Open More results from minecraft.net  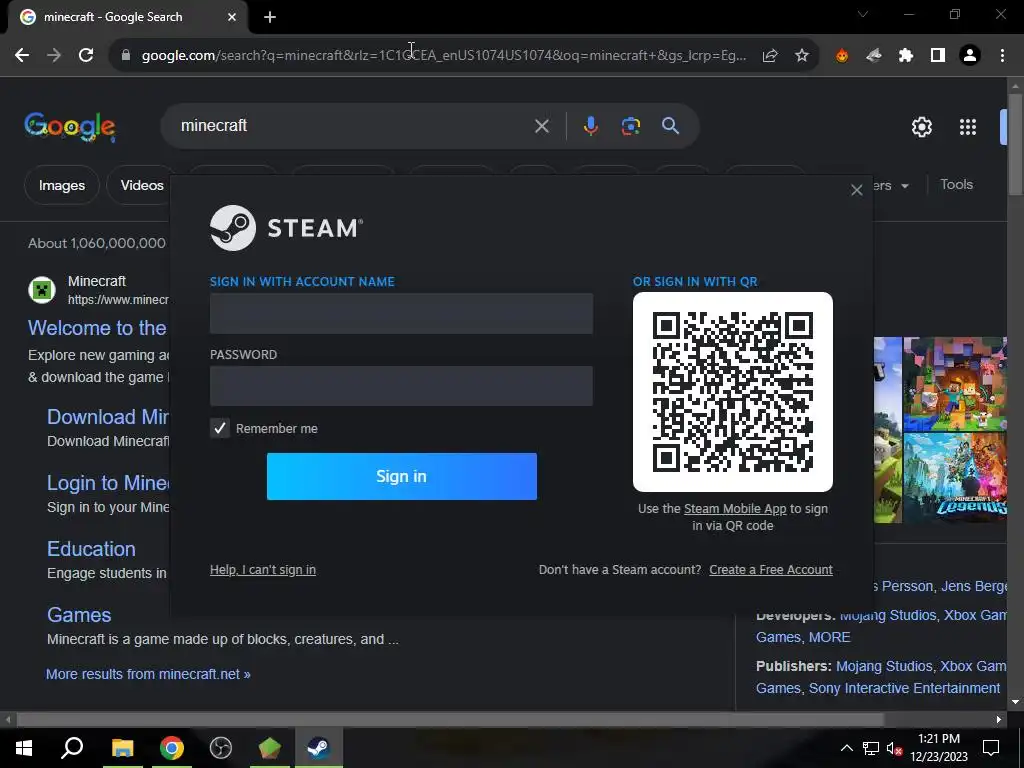click(148, 674)
